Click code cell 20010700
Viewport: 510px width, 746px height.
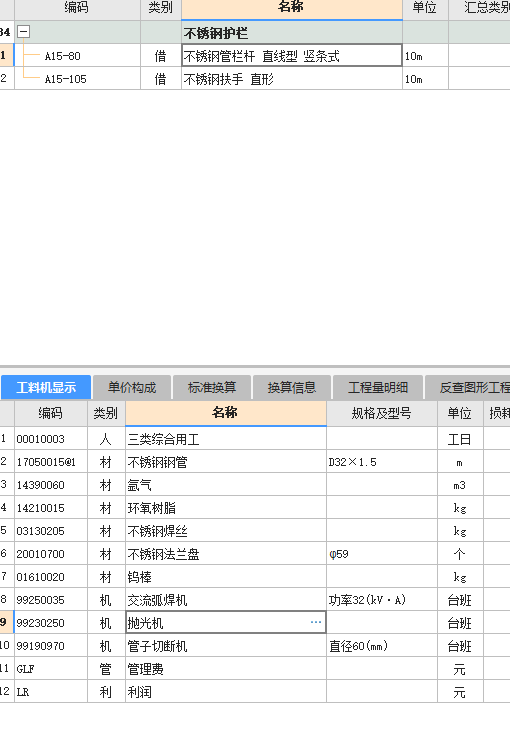coord(51,553)
